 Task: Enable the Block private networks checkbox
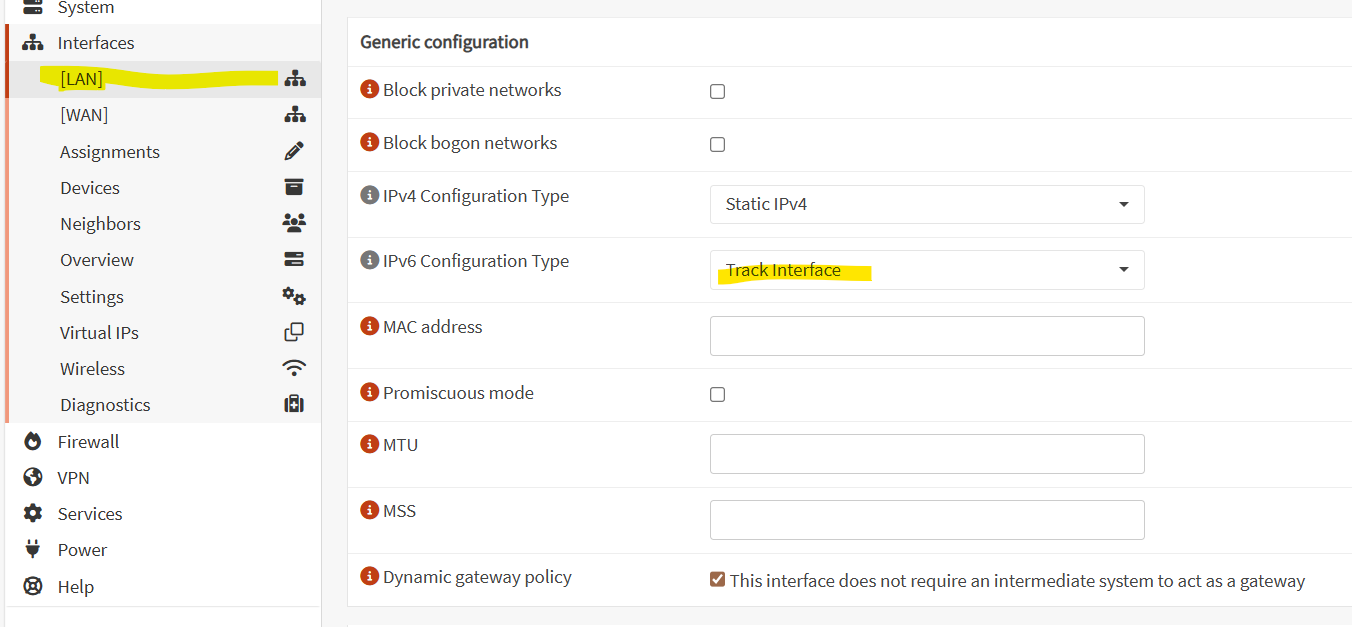pos(717,91)
